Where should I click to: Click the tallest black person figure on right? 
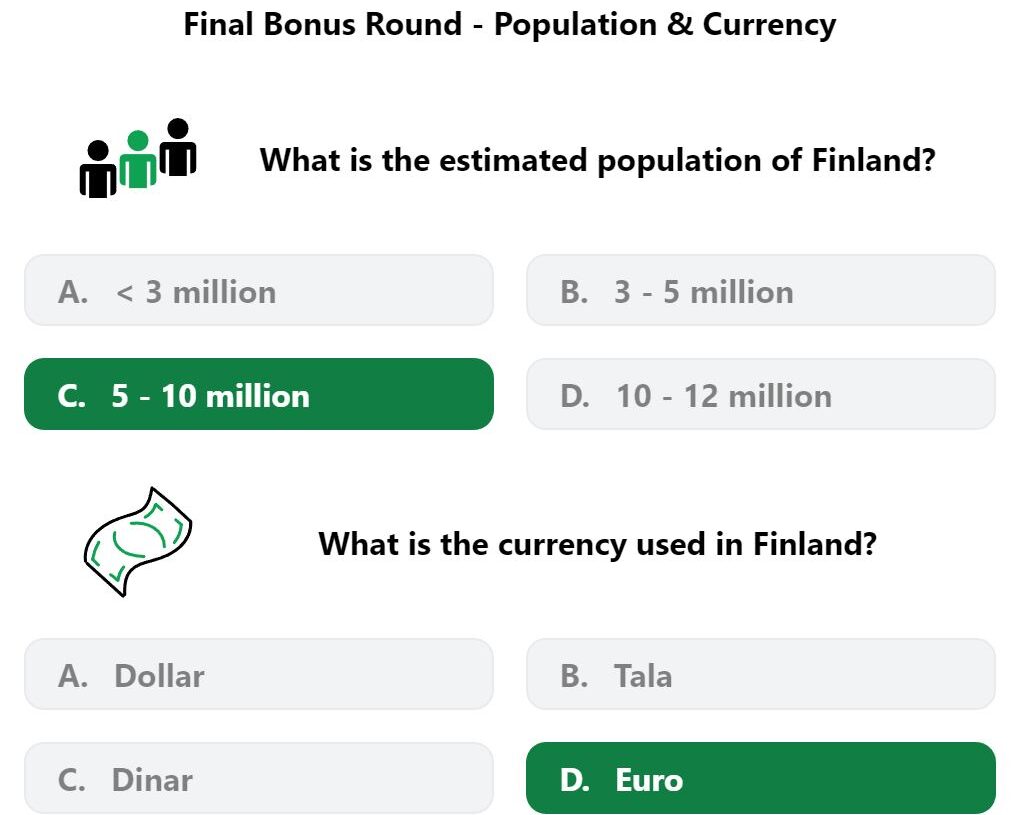click(177, 147)
